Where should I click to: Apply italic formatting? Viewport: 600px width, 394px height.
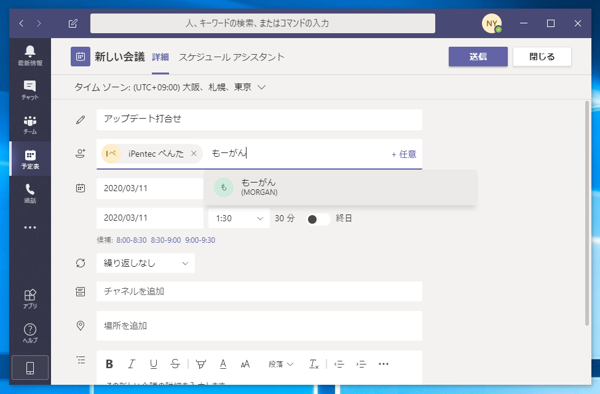[131, 364]
